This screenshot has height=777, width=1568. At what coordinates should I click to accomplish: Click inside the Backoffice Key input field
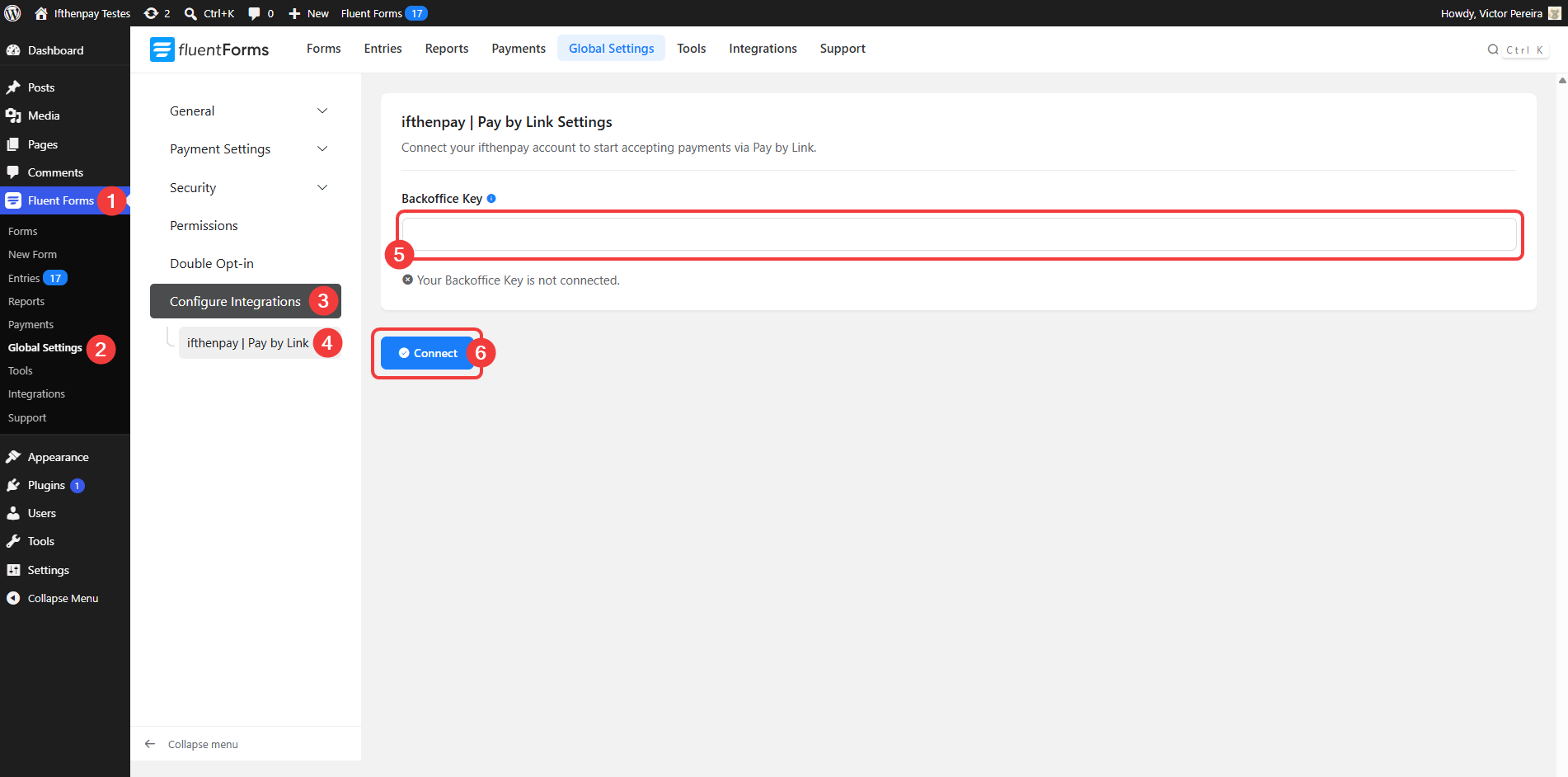coord(959,234)
